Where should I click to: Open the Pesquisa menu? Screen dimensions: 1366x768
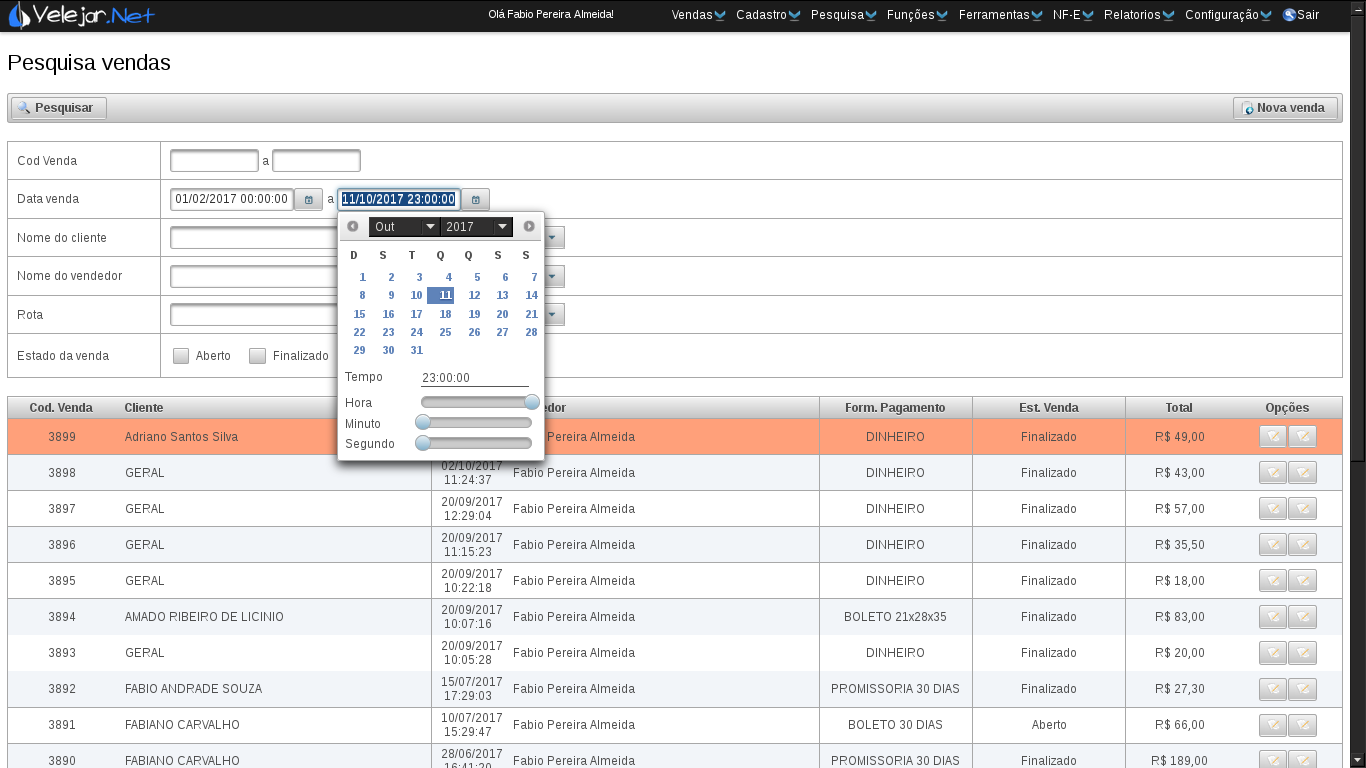click(x=844, y=15)
